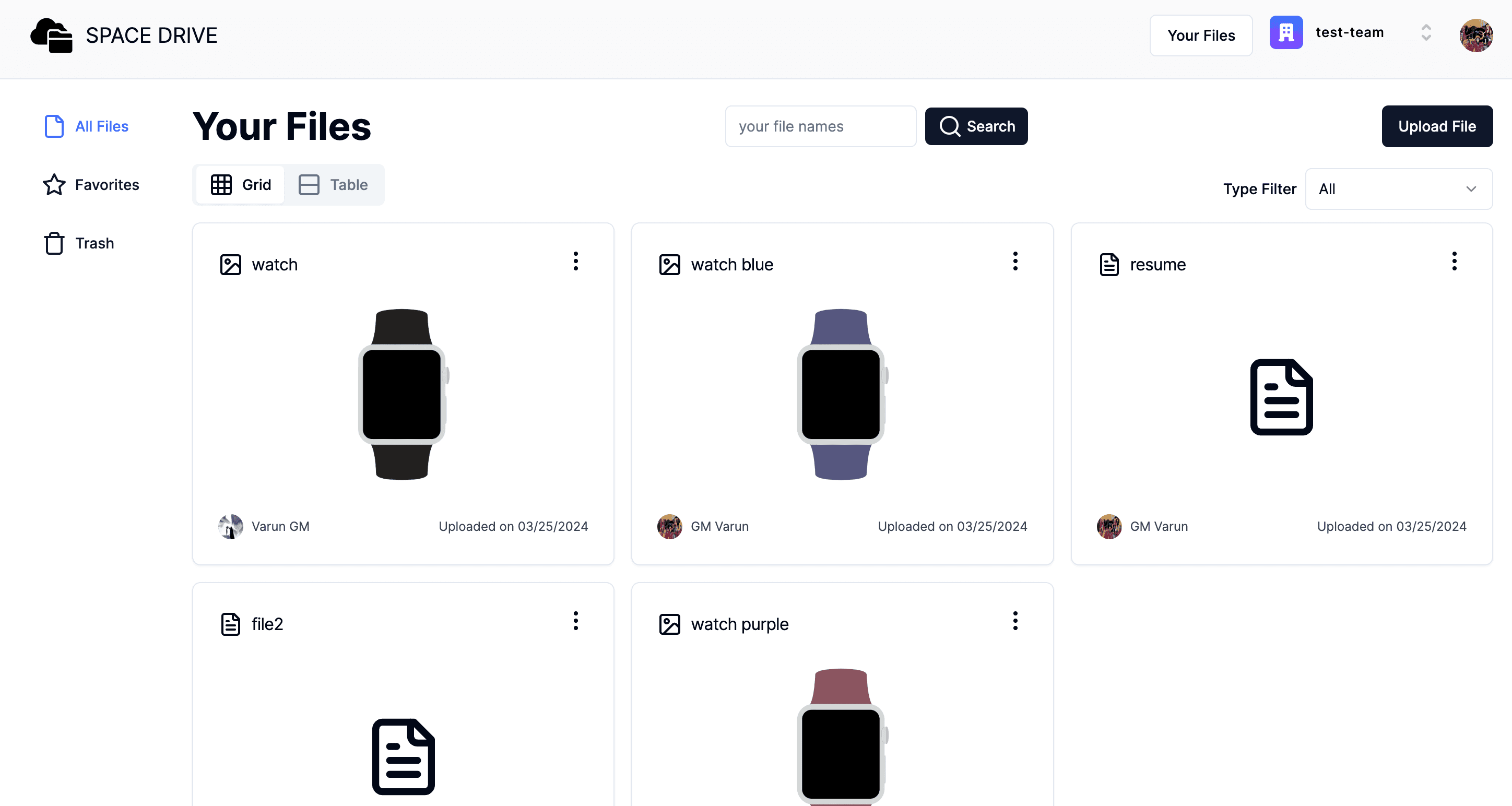Click the three-dot menu on resume file
1512x806 pixels.
[x=1454, y=261]
